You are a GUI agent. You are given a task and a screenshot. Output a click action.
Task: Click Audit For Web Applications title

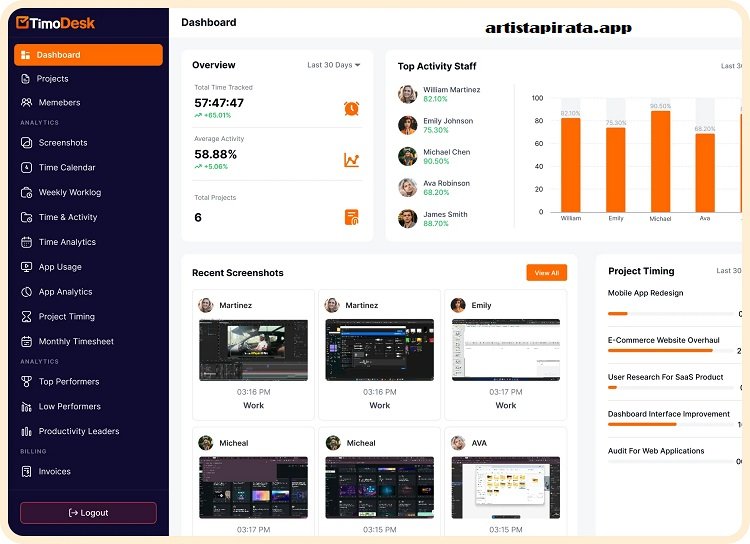pos(656,451)
